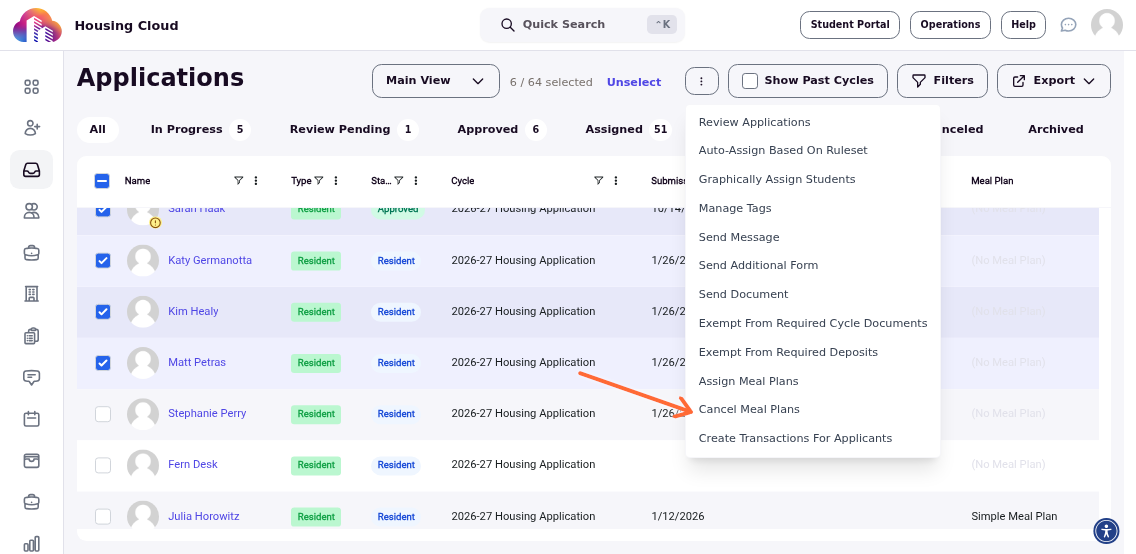1136x554 pixels.
Task: Switch to the Archived tab
Action: pos(1055,130)
